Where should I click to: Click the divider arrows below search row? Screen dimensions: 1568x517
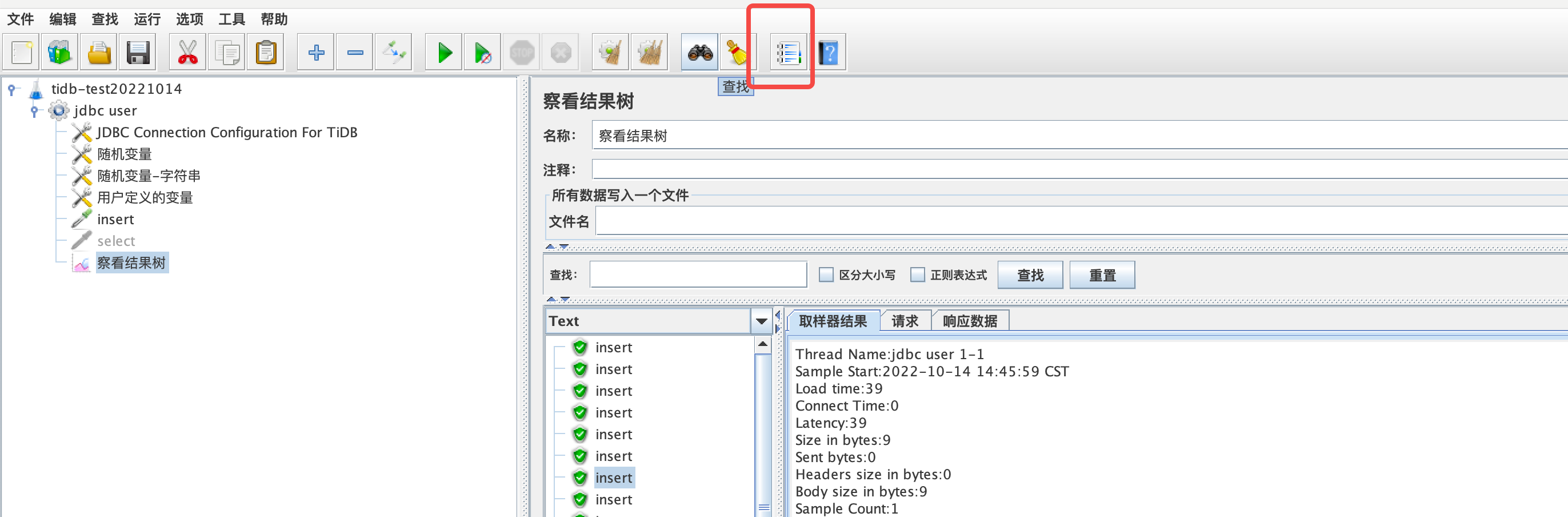(558, 299)
